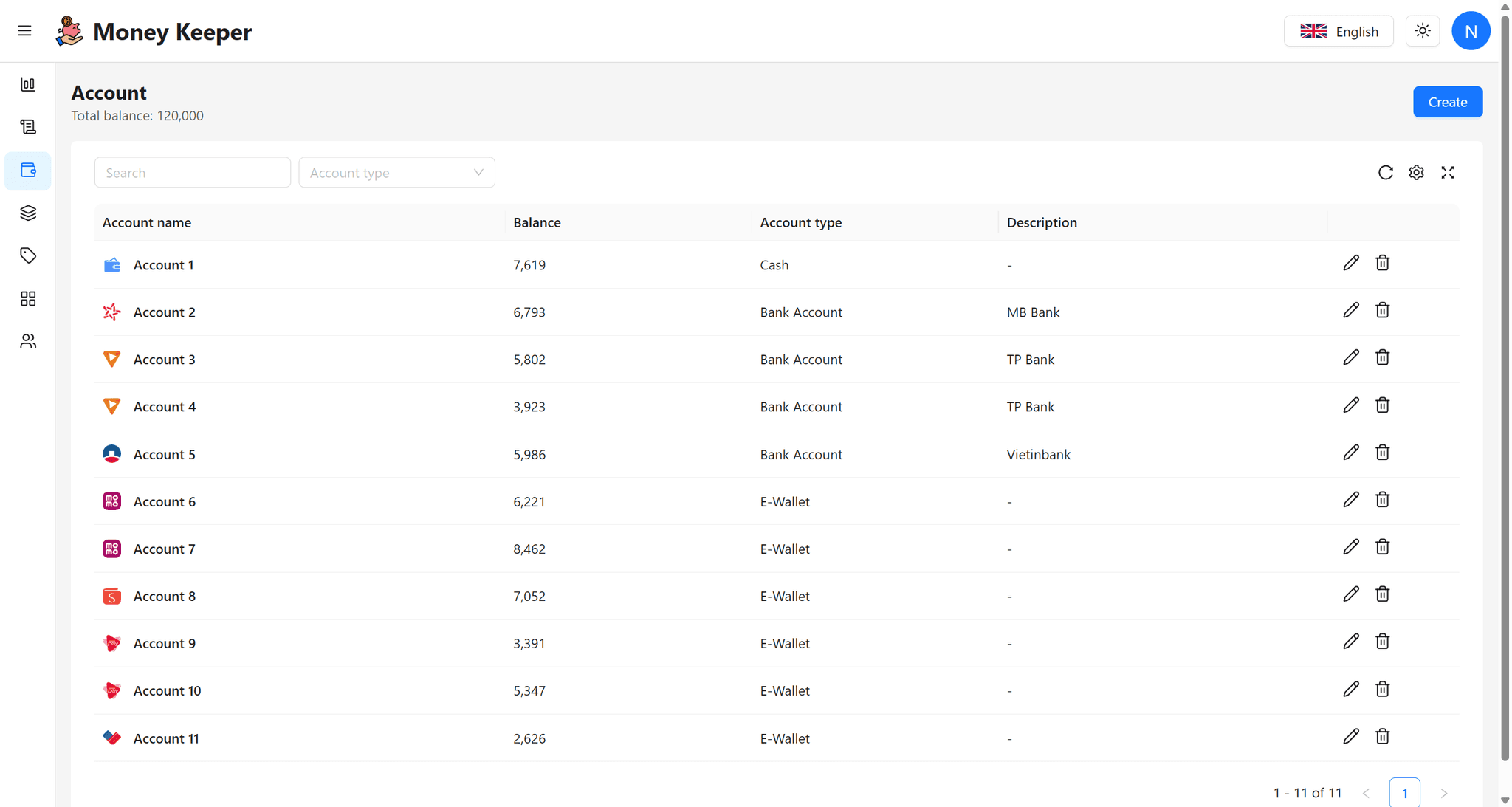Toggle light/dark theme button
Image resolution: width=1512 pixels, height=807 pixels.
tap(1422, 31)
